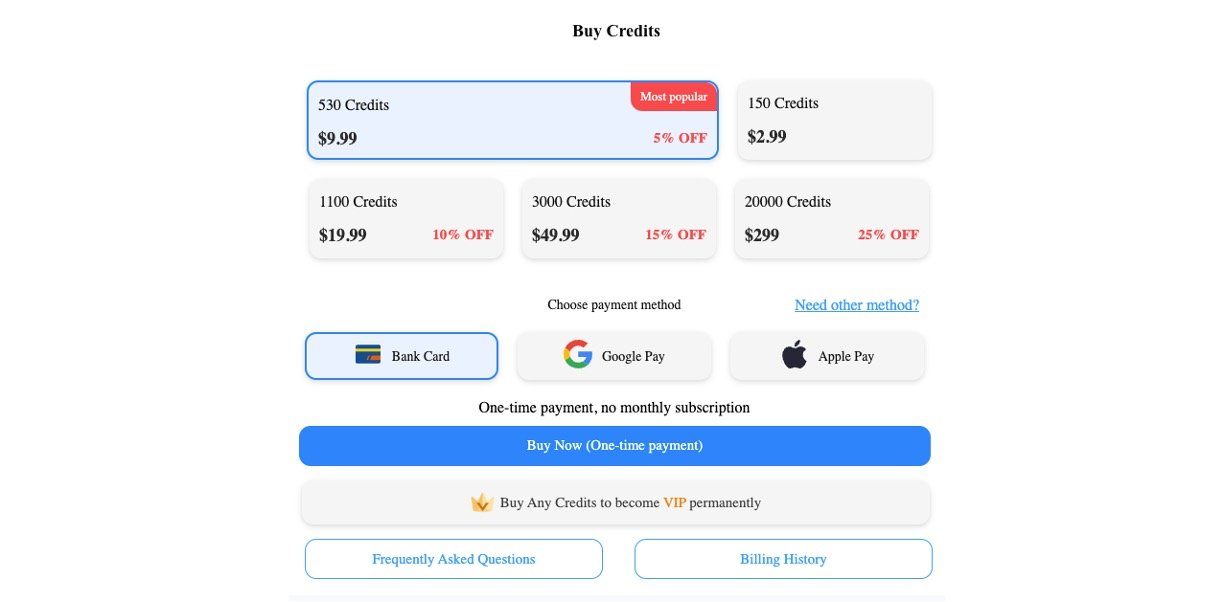The image size is (1224, 602).
Task: Click the Most popular badge
Action: 673,97
